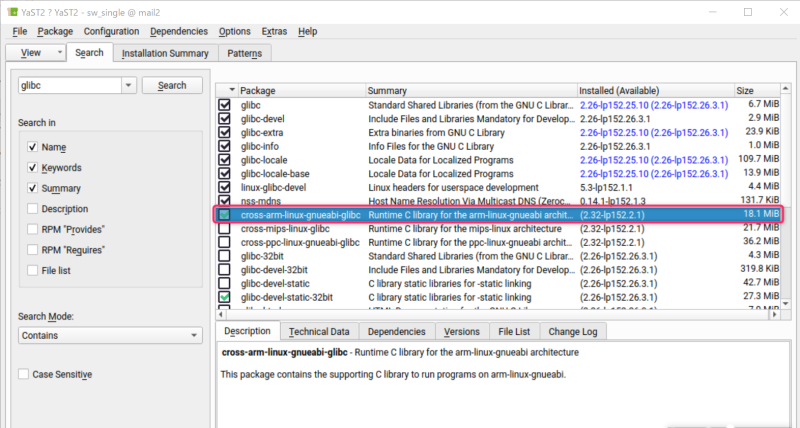Mark cross-mips-linux-glibc for installation
Screen dimensions: 800x428
coord(224,229)
